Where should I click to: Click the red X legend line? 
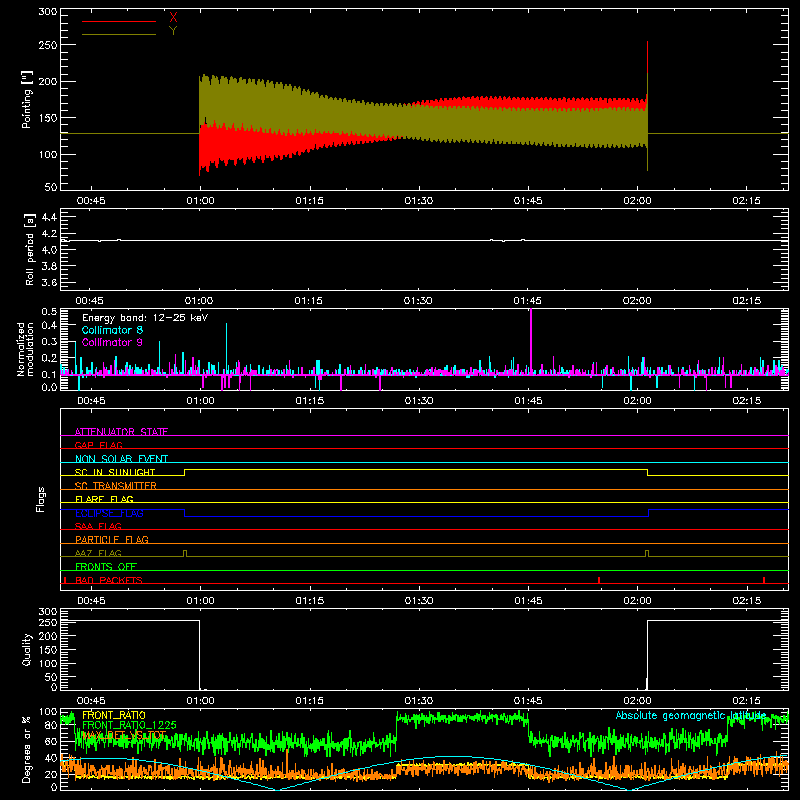[x=119, y=21]
